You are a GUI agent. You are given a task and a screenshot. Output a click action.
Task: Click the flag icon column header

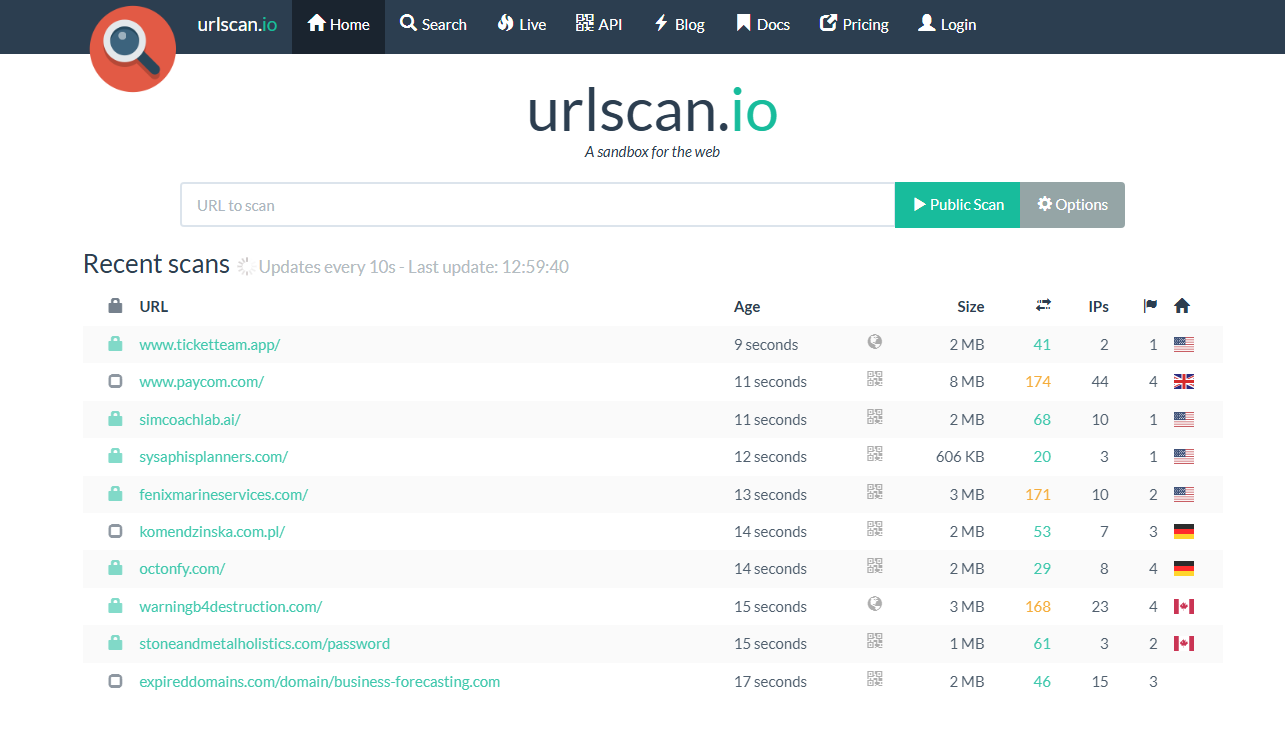tap(1150, 305)
